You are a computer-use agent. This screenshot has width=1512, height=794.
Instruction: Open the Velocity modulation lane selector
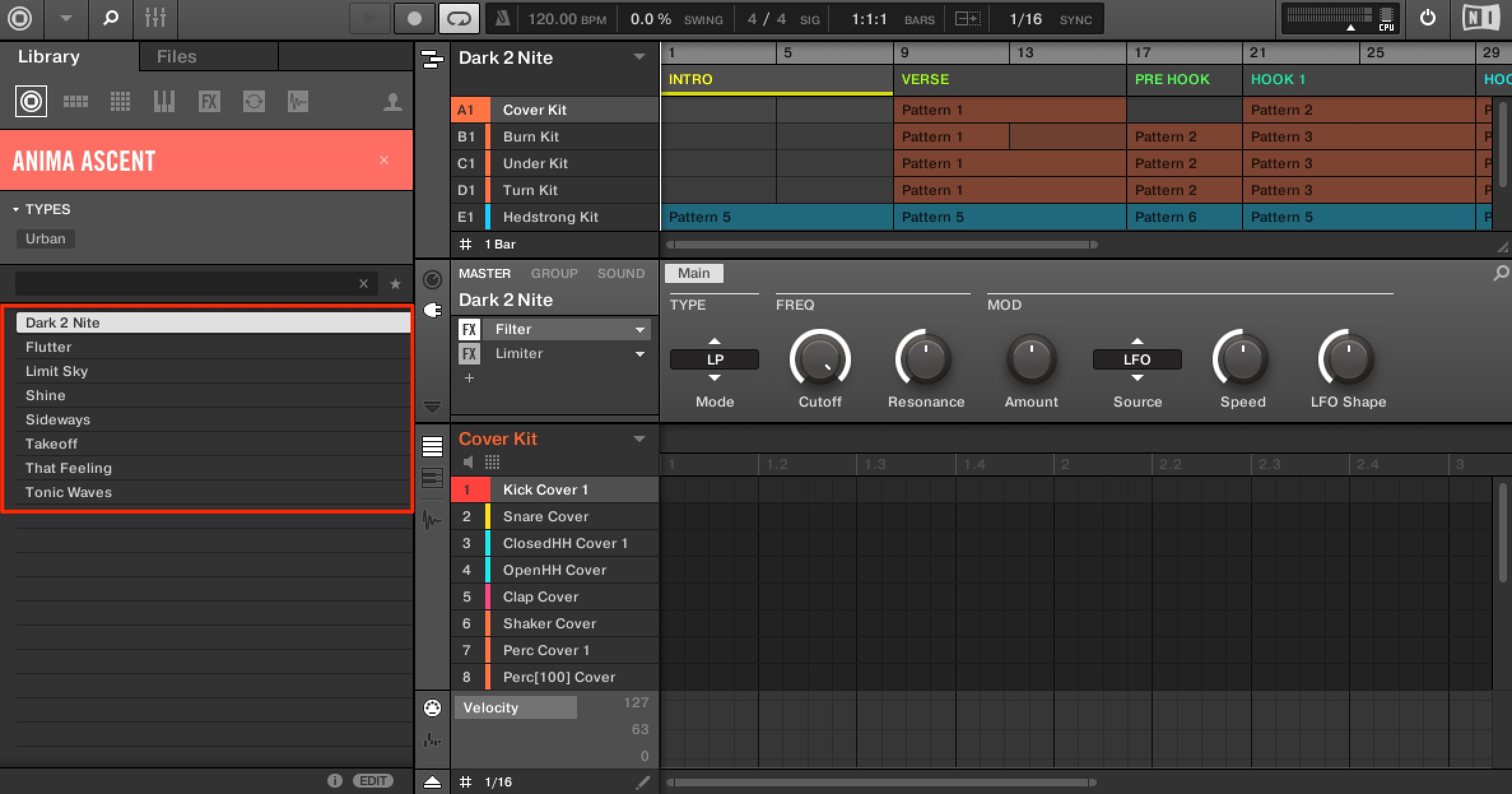pyautogui.click(x=516, y=707)
